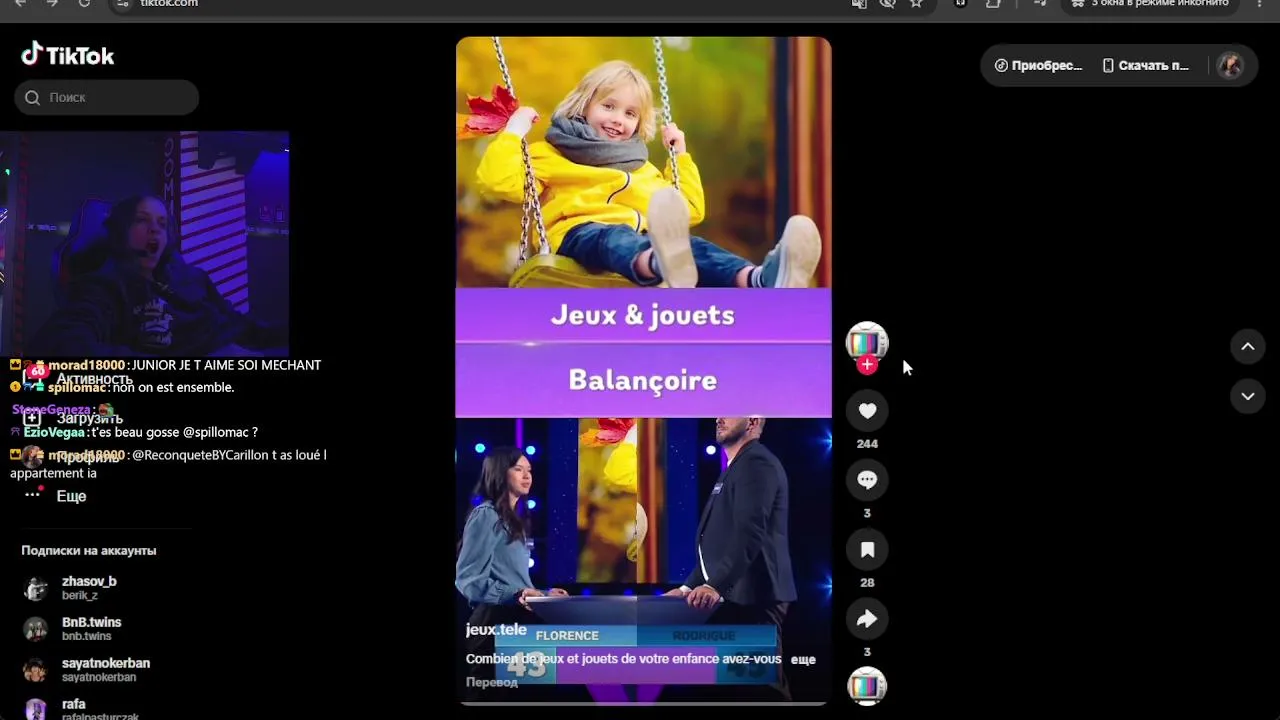
Task: Open the BnB.twins followed account
Action: [91, 629]
